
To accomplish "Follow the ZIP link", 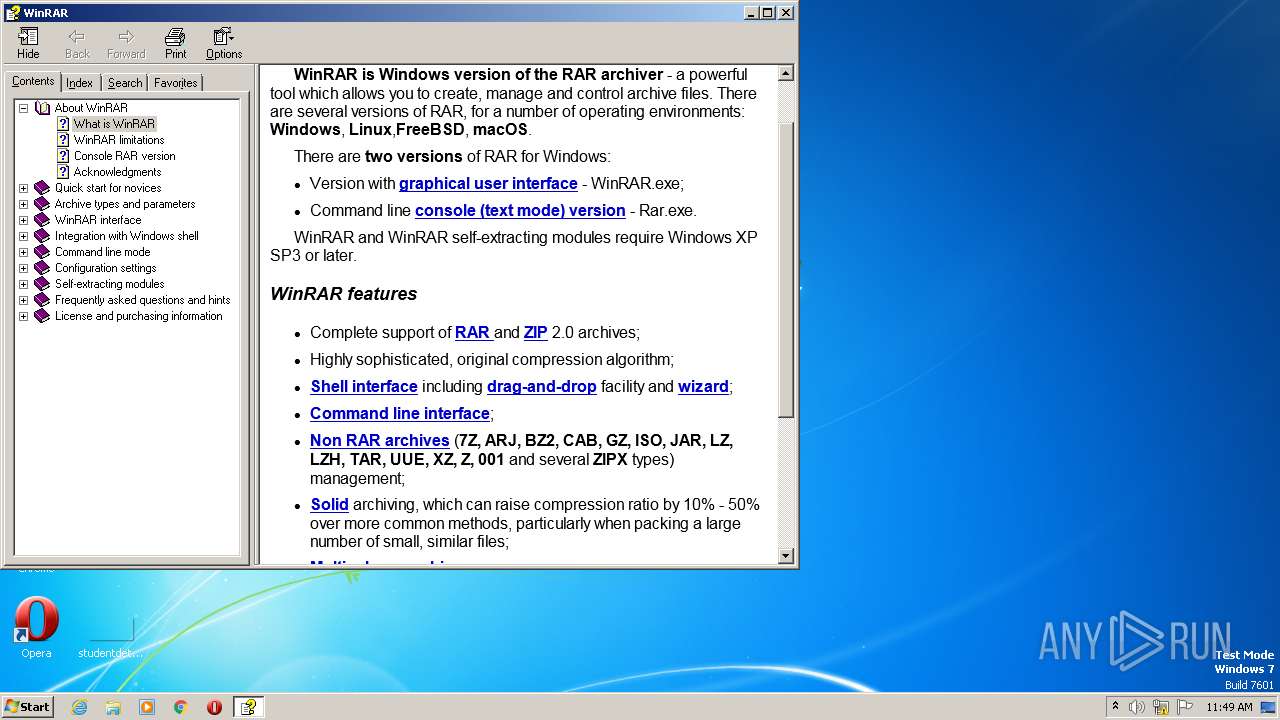I will coord(536,333).
